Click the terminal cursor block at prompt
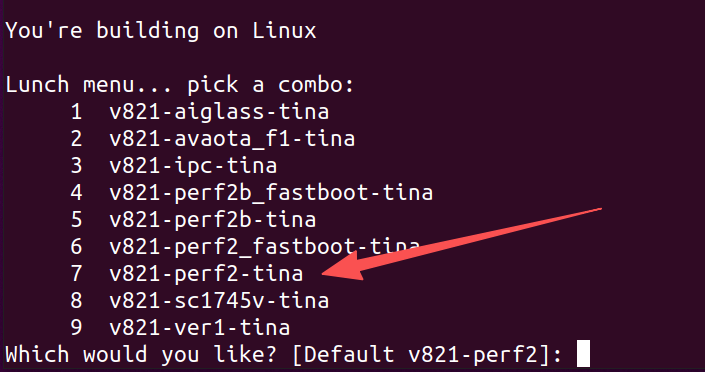This screenshot has height=372, width=705. coord(583,354)
